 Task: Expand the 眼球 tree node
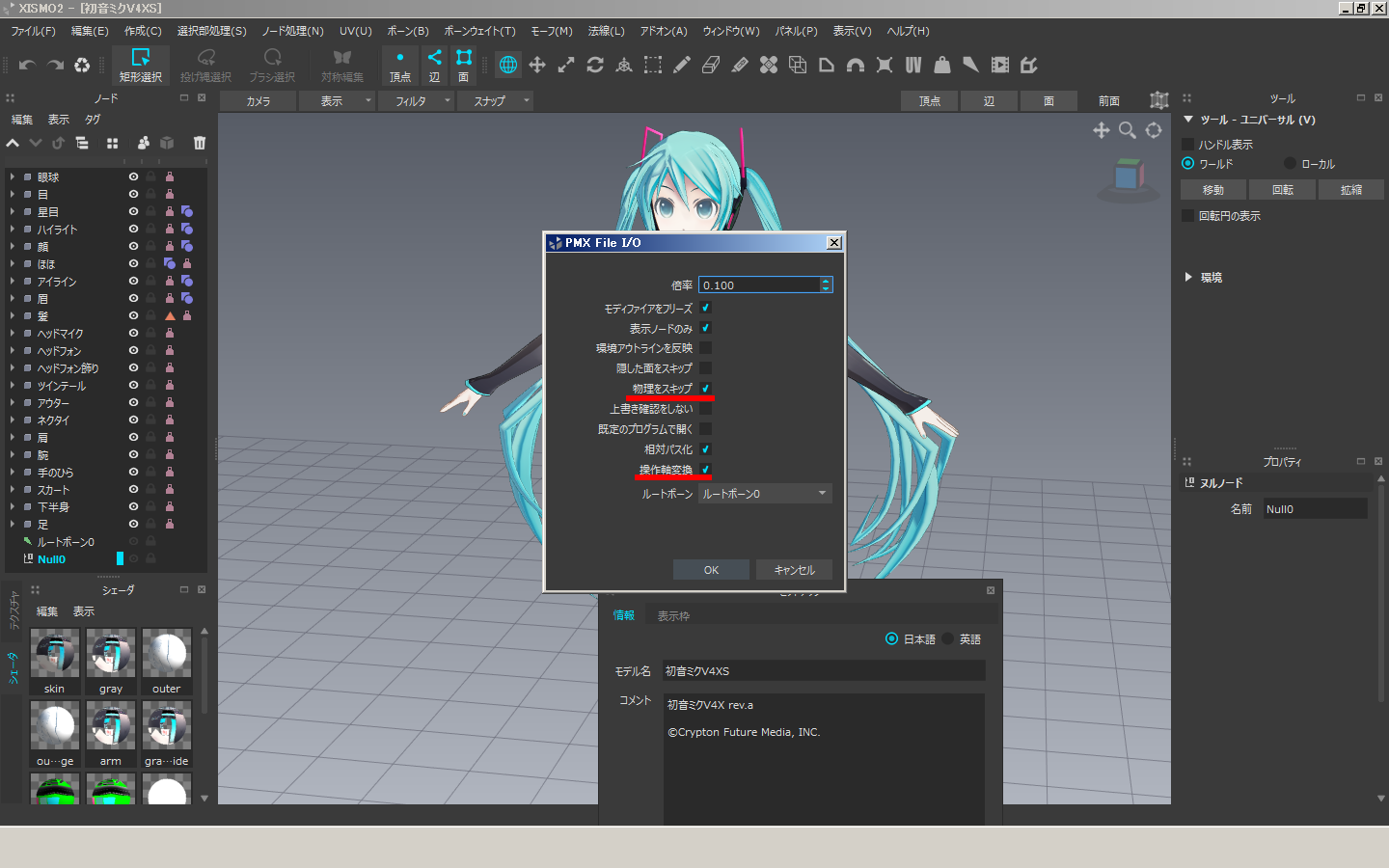[12, 177]
